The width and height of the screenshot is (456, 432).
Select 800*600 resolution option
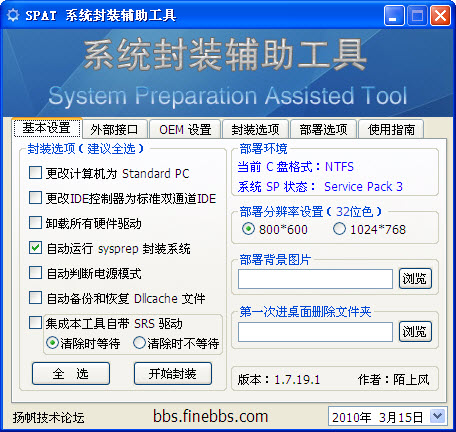(x=248, y=229)
